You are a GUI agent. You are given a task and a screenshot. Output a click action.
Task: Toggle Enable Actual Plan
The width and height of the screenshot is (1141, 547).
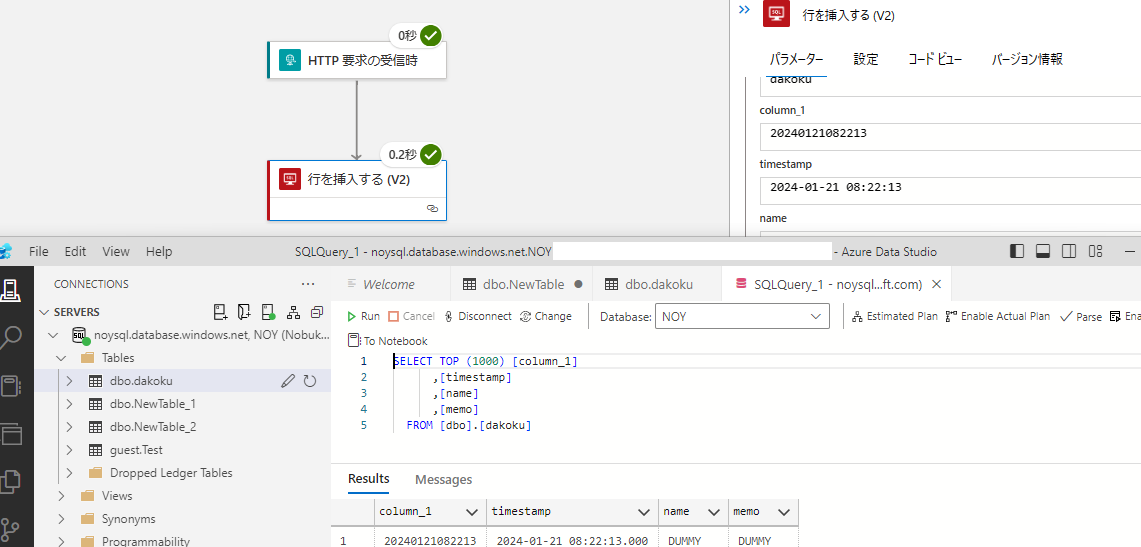[x=998, y=316]
